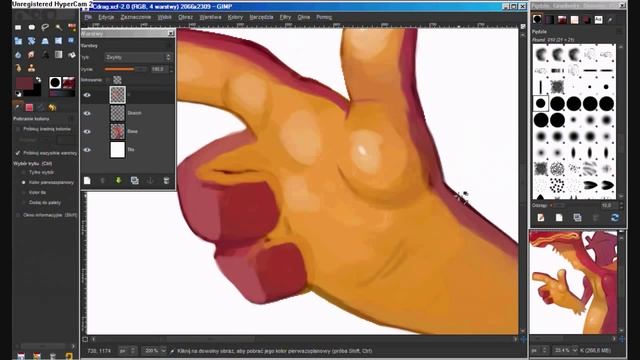Swap foreground and background colors arrow
Image resolution: width=640 pixels, height=360 pixels.
point(38,79)
